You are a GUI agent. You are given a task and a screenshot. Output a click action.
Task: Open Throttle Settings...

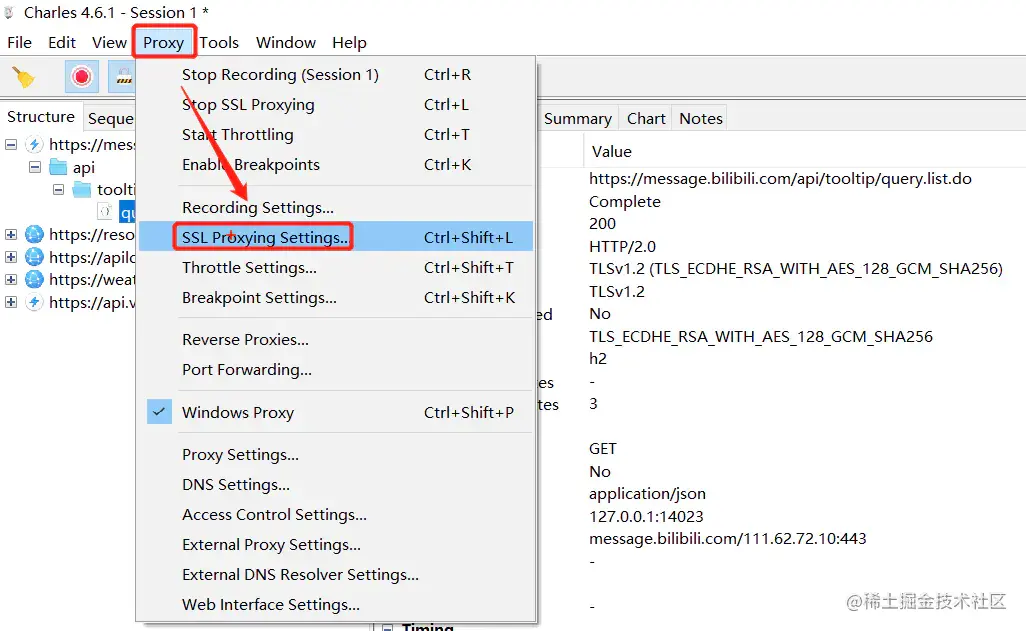tap(336, 267)
